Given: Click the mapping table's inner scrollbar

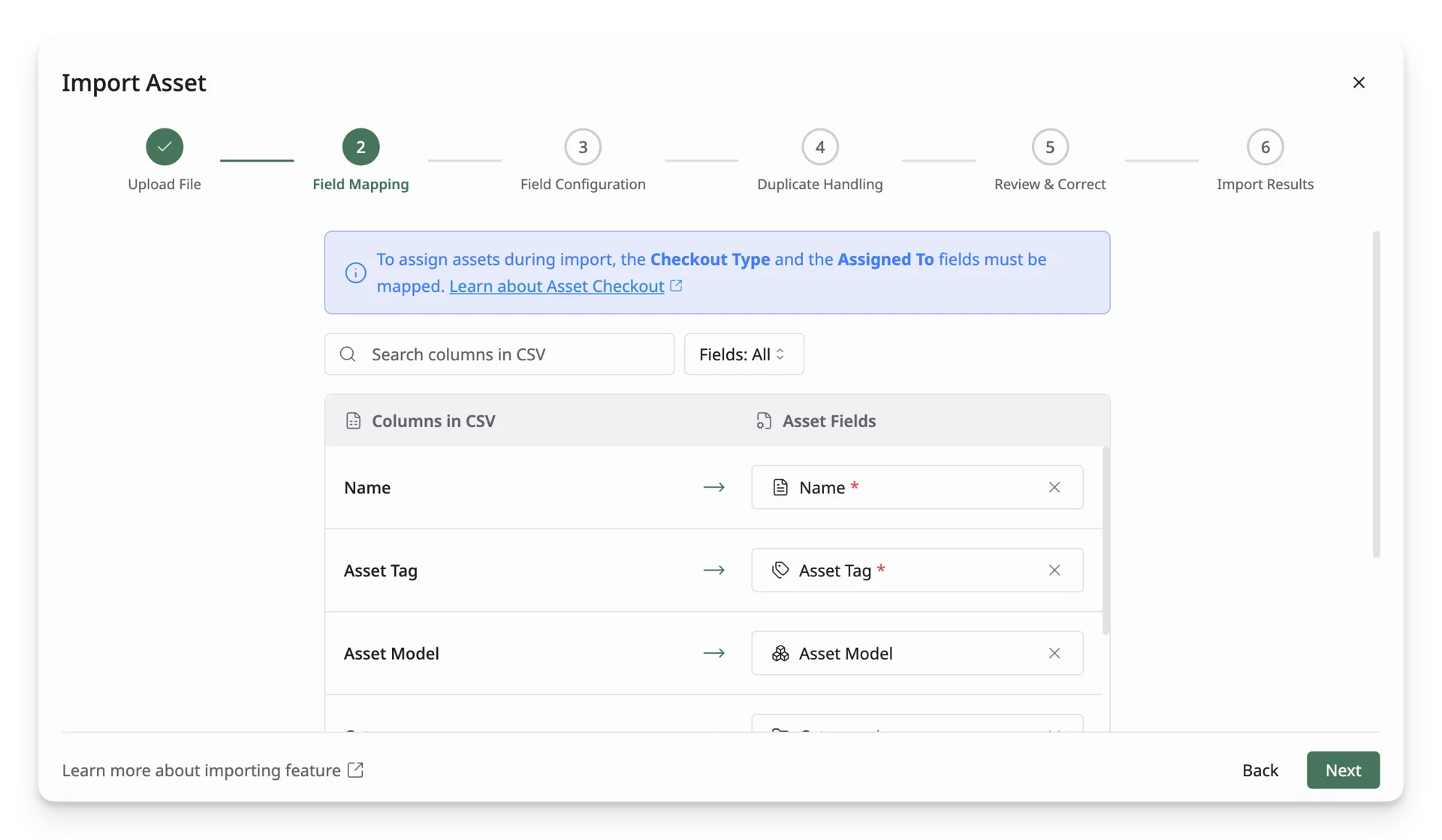Looking at the screenshot, I should 1106,540.
